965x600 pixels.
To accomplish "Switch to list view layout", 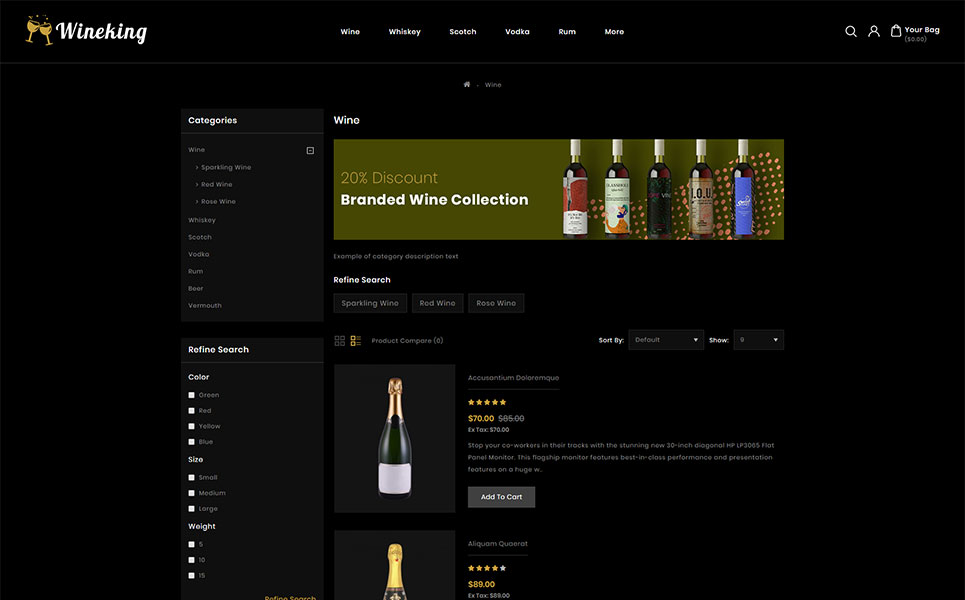I will click(356, 340).
